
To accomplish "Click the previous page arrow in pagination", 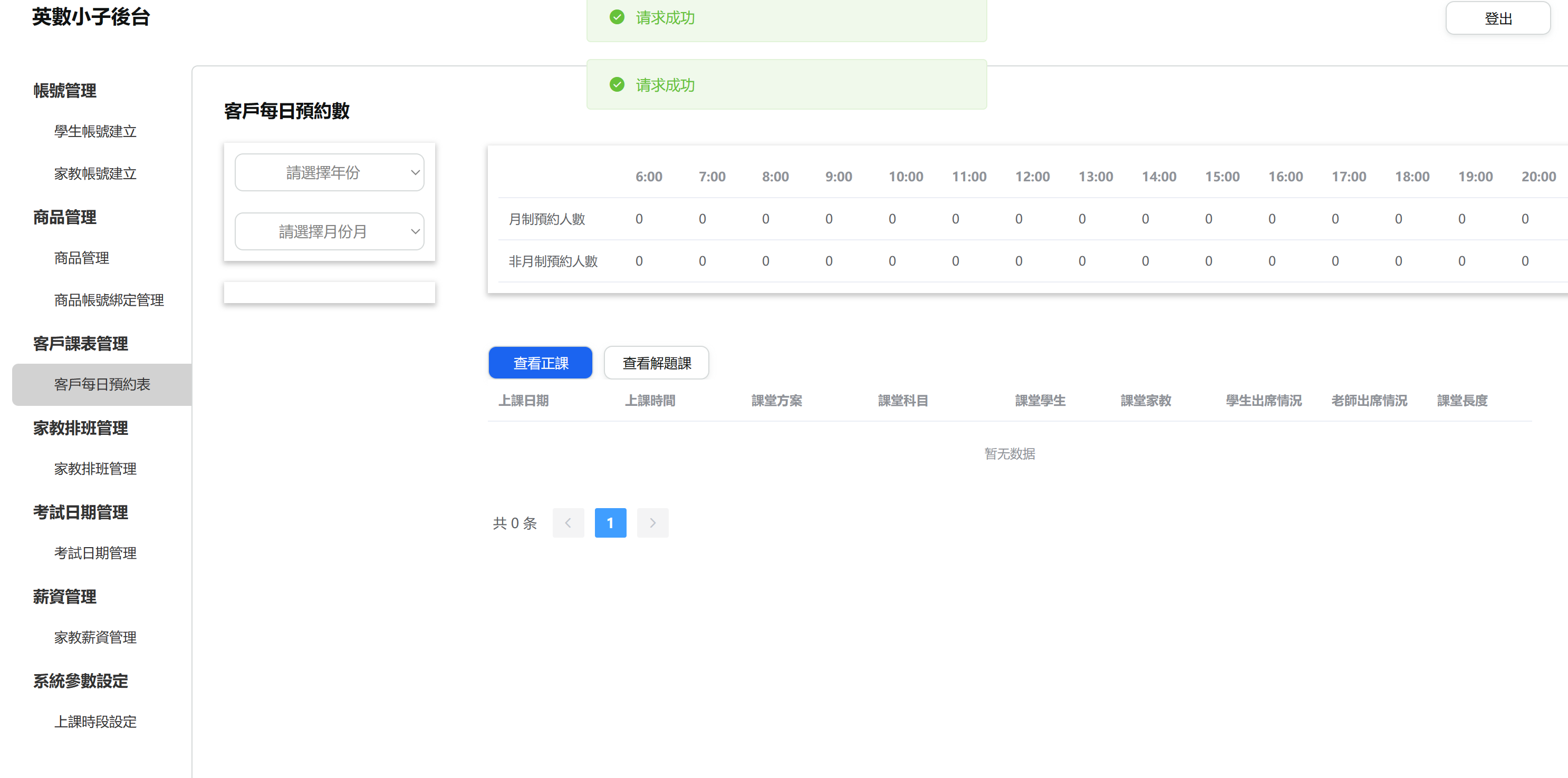I will point(568,522).
